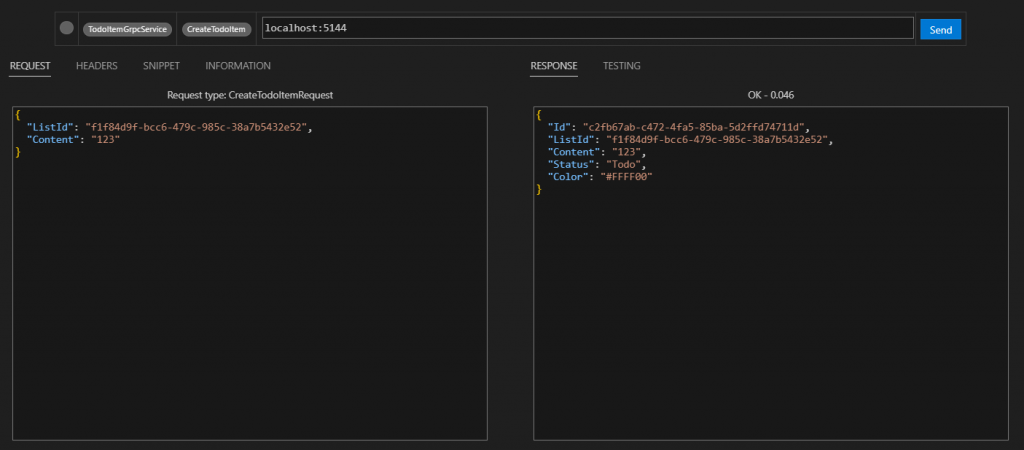Click the "OK - 0.046" response status

click(771, 95)
